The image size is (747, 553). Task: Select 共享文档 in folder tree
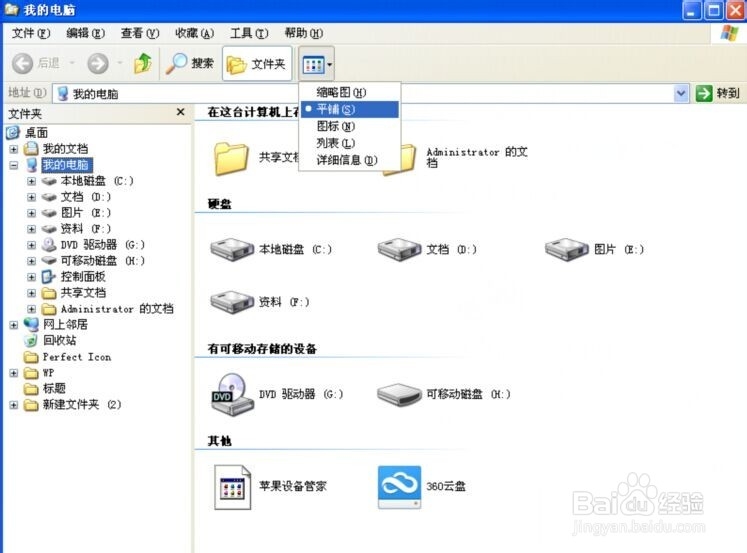click(x=83, y=292)
